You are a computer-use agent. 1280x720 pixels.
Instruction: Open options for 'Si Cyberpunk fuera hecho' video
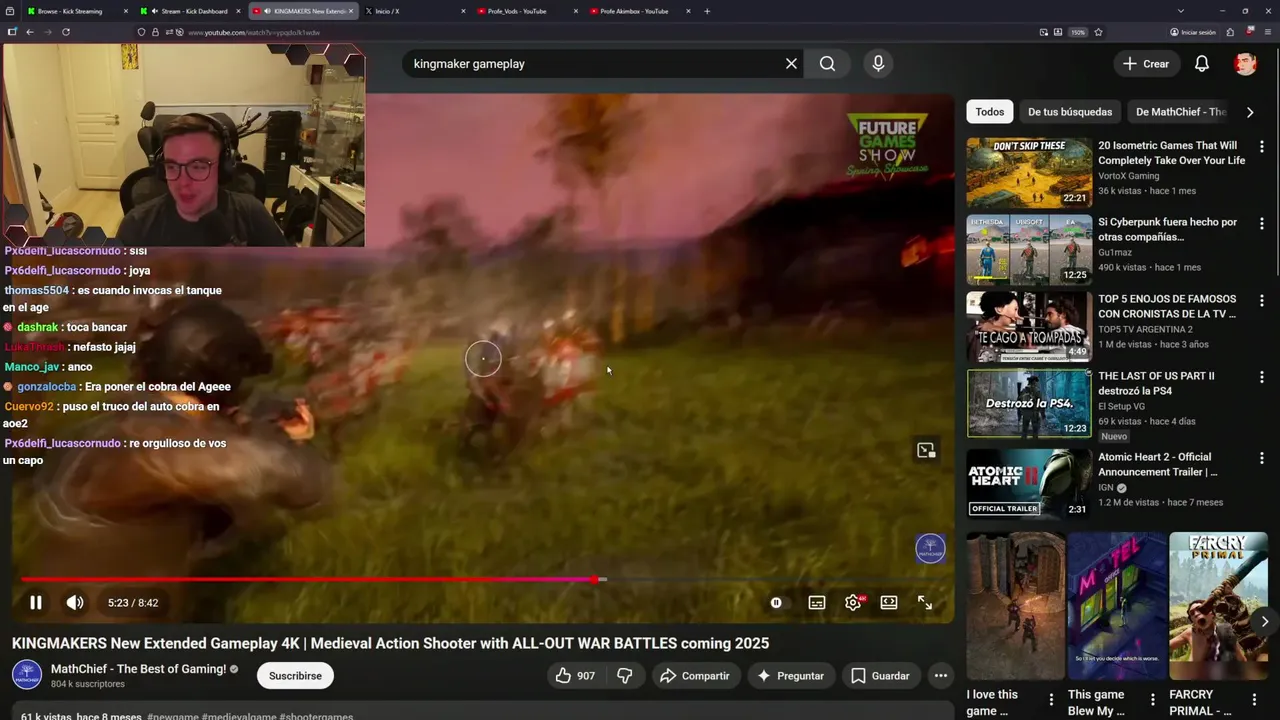[x=1261, y=223]
